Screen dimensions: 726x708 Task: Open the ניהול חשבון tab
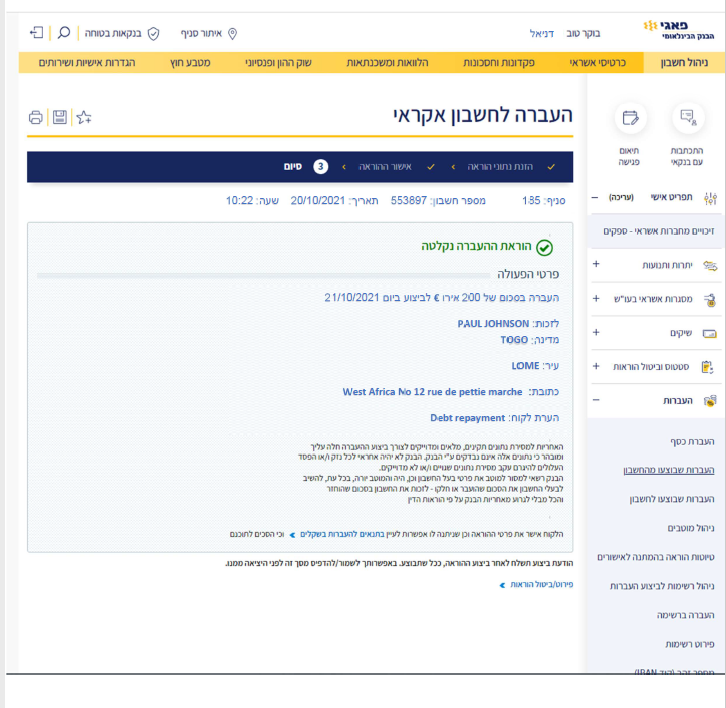684,63
